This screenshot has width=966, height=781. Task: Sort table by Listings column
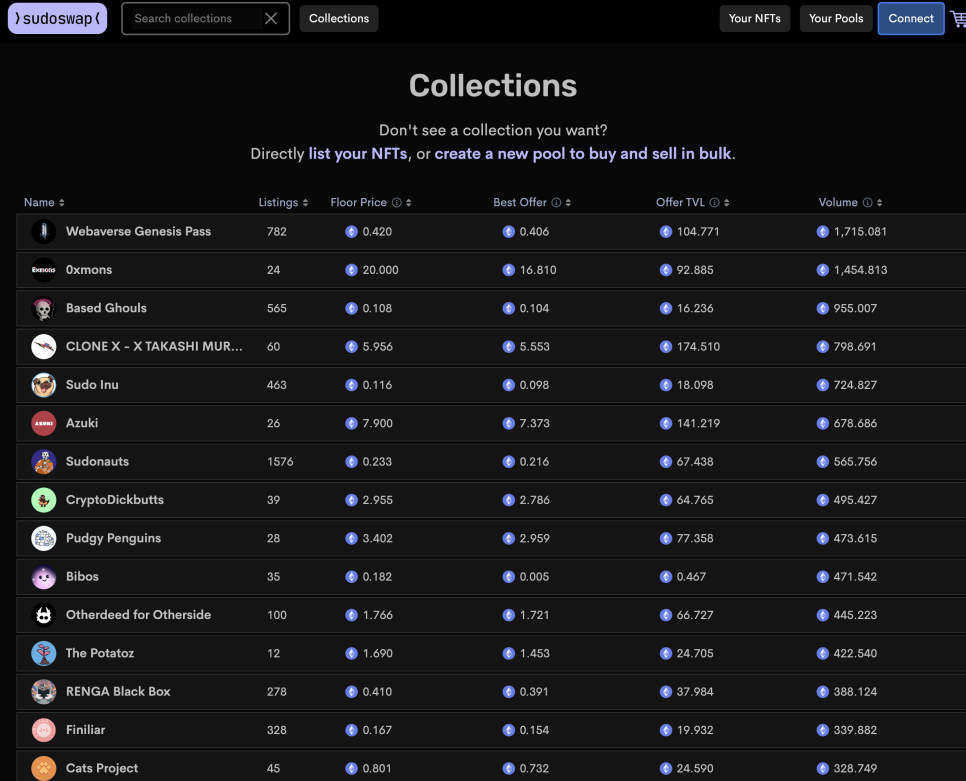[x=283, y=202]
